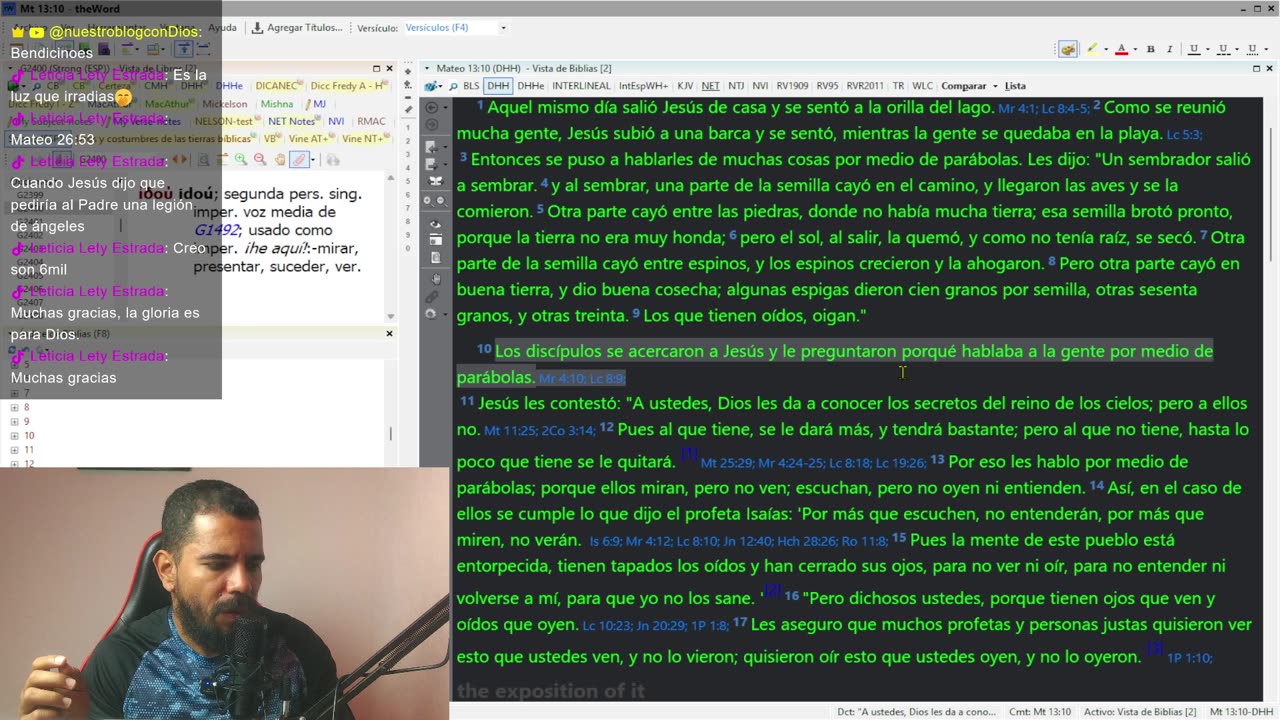1280x720 pixels.
Task: Click the Mt 13:10-DHH status bar entry
Action: click(1240, 712)
